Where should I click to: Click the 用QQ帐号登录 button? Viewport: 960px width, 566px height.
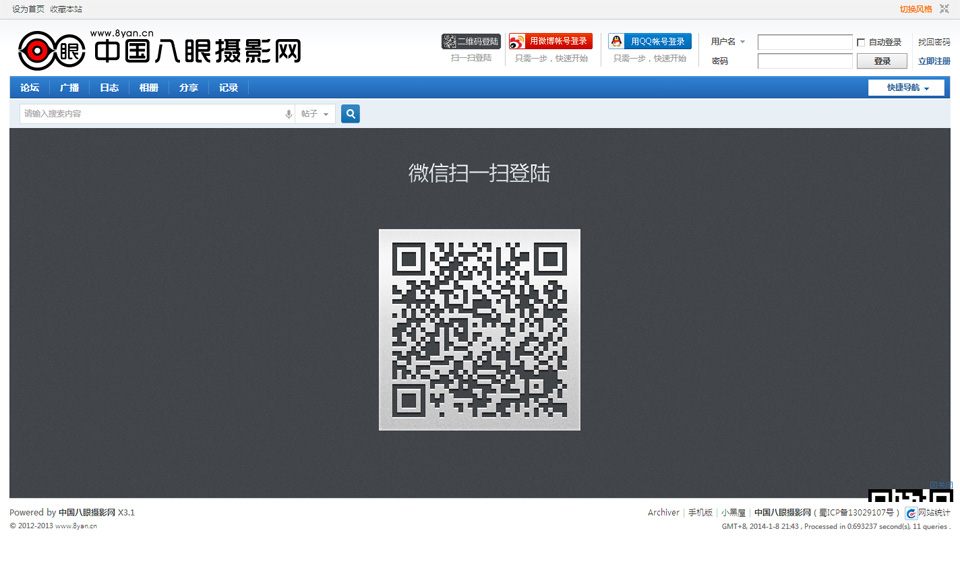pyautogui.click(x=650, y=41)
